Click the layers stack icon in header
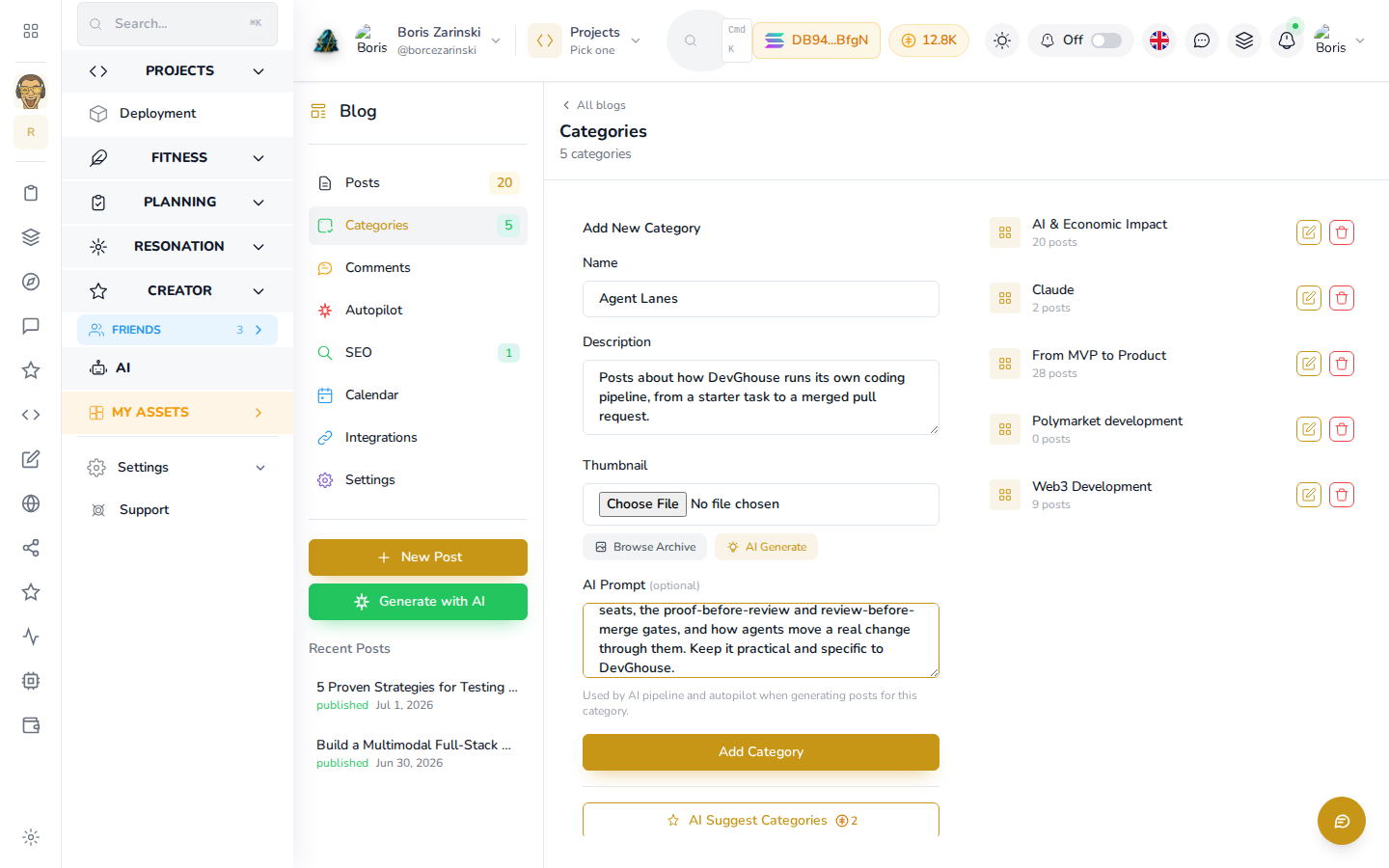This screenshot has width=1389, height=868. tap(1244, 41)
